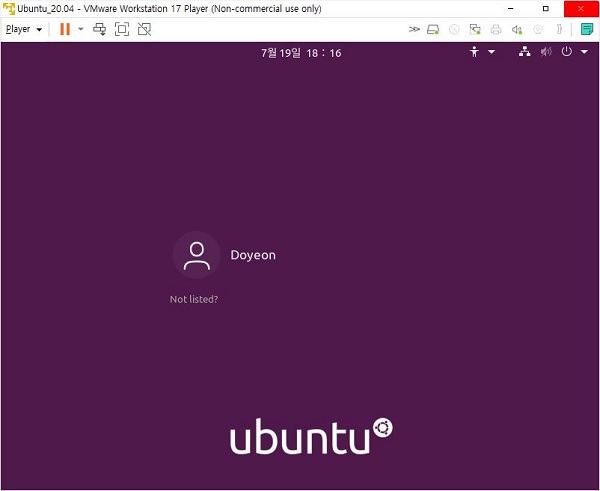Click the double-arrow expand devices icon
The height and width of the screenshot is (491, 600).
[x=414, y=29]
